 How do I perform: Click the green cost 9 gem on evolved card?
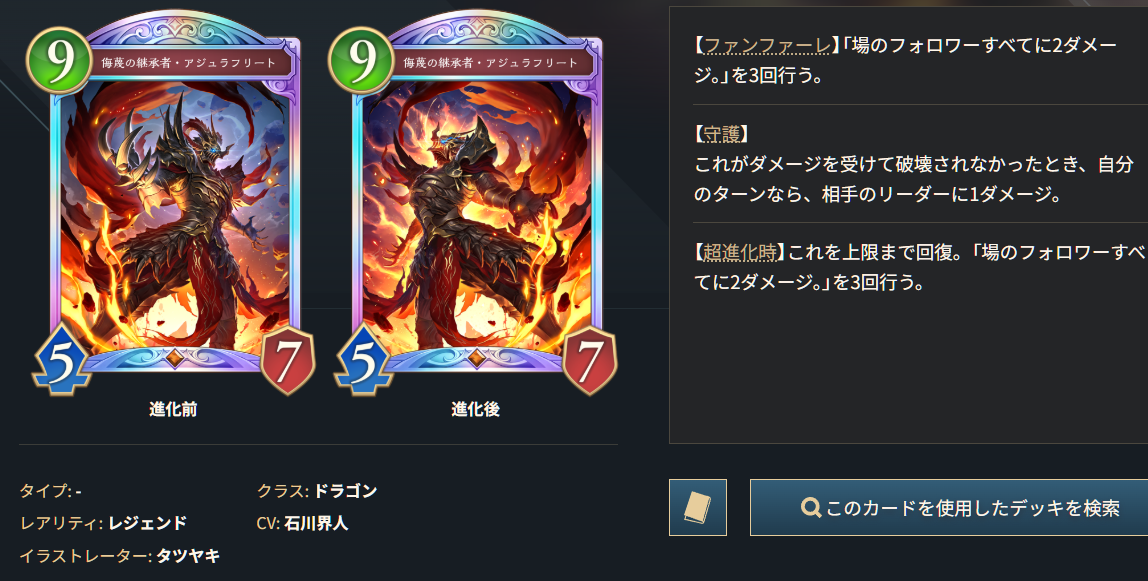361,60
